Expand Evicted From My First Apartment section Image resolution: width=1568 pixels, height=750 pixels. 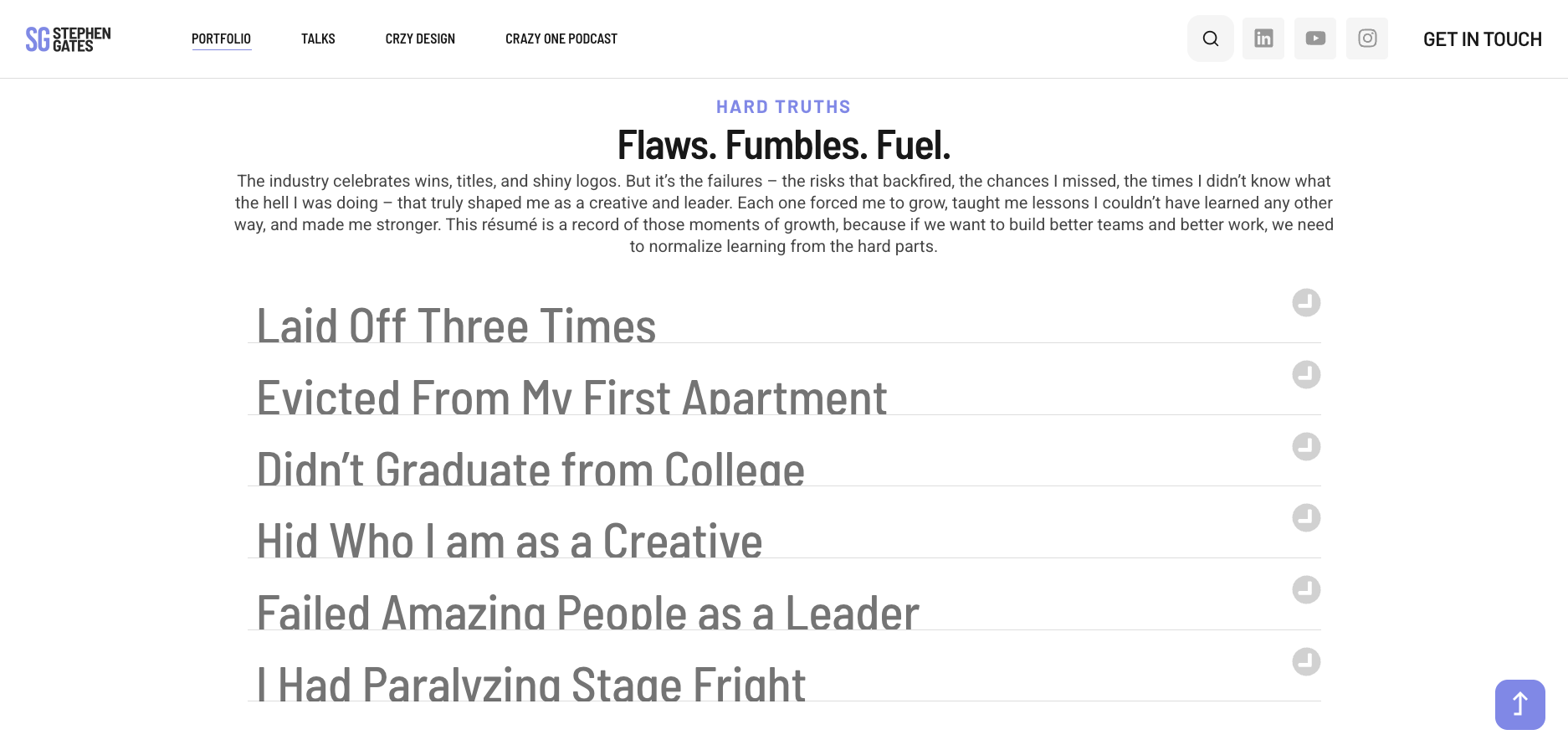point(571,398)
